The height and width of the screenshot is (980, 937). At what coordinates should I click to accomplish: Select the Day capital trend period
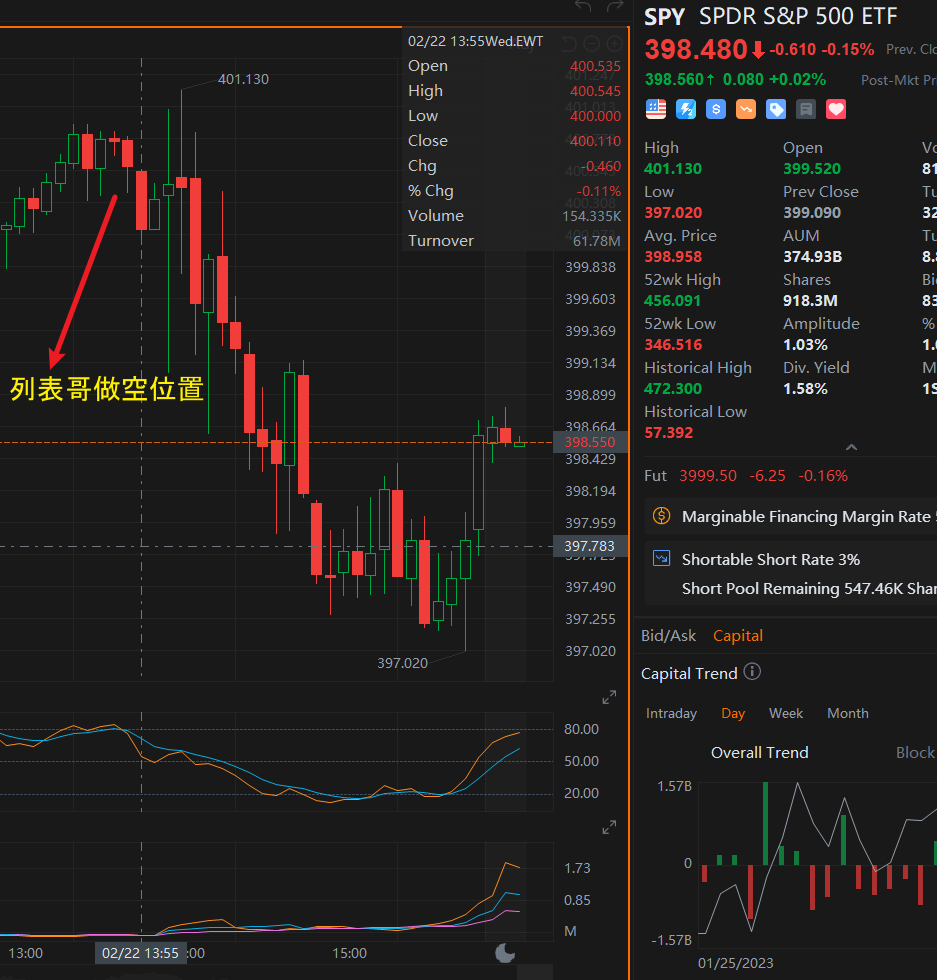733,713
